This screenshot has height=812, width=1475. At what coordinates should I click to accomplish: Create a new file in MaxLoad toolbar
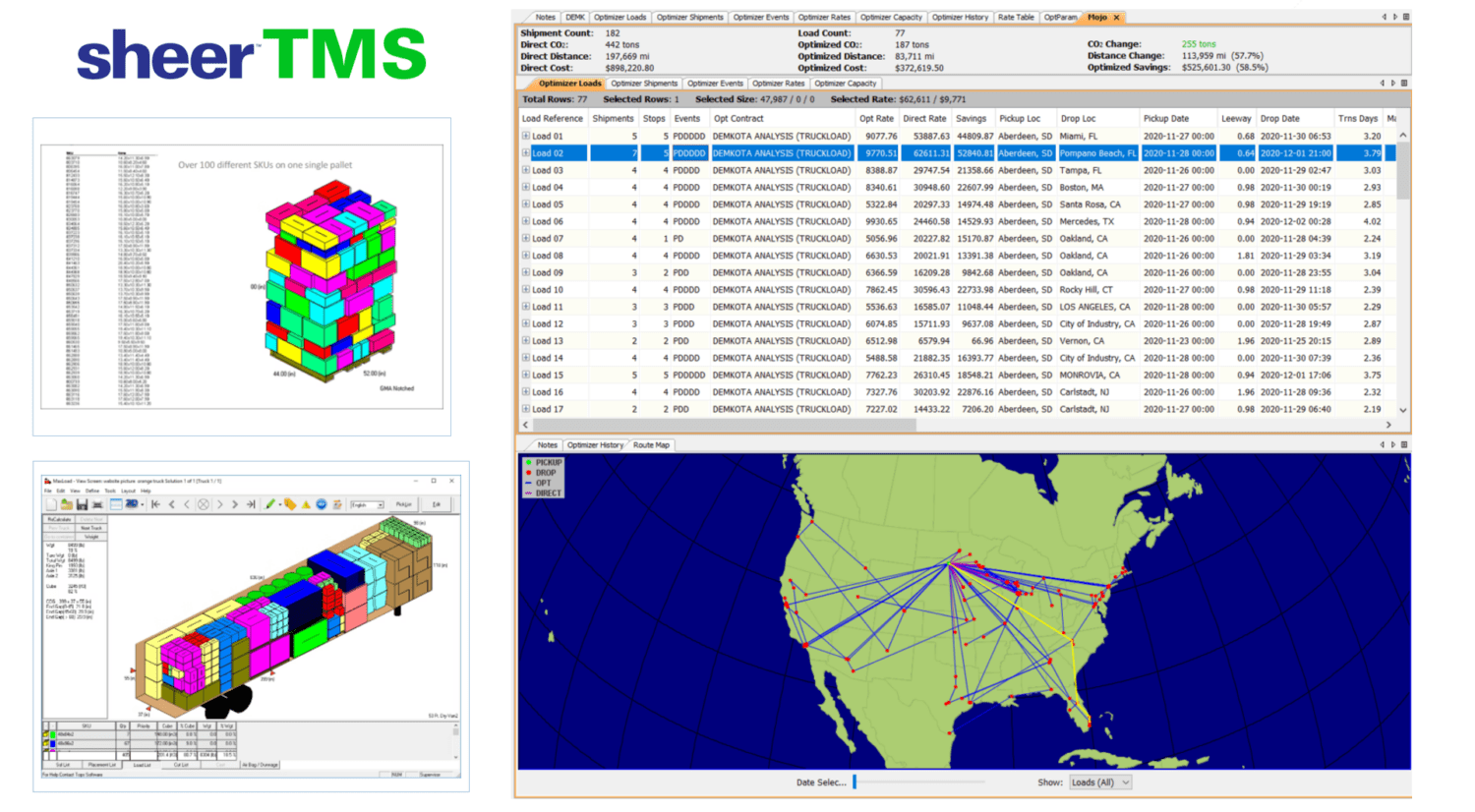pyautogui.click(x=52, y=503)
